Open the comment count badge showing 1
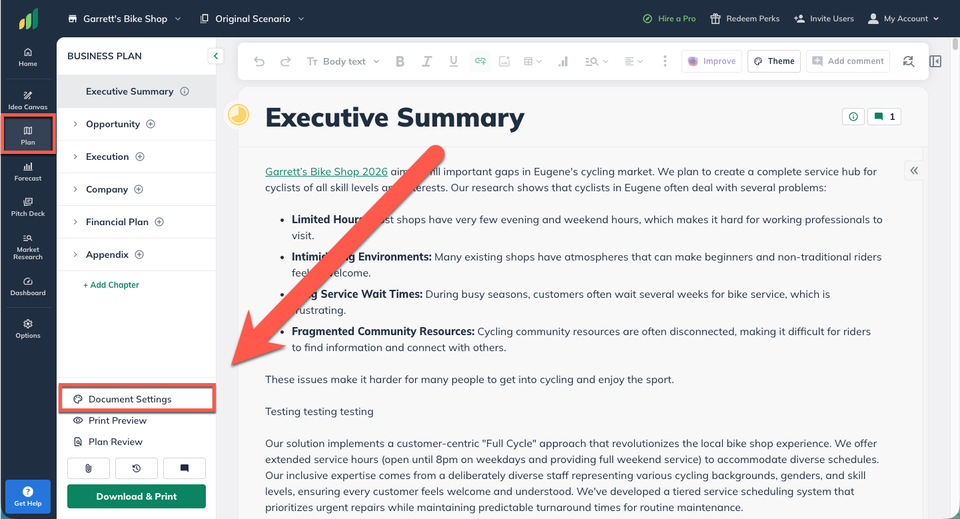The width and height of the screenshot is (960, 519). (x=884, y=116)
